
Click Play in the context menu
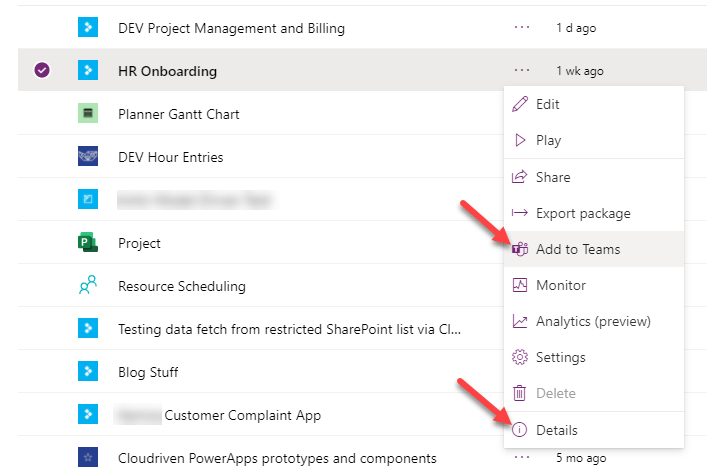click(548, 140)
